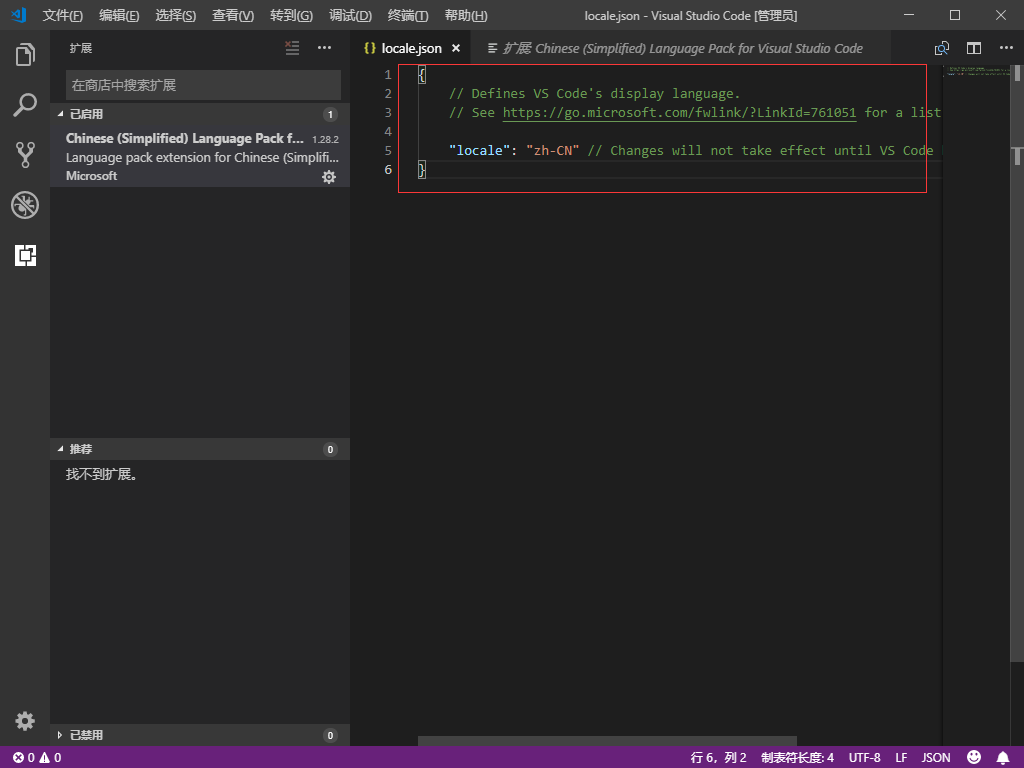Open the 编辑(E) menu
The height and width of the screenshot is (768, 1024).
click(120, 16)
